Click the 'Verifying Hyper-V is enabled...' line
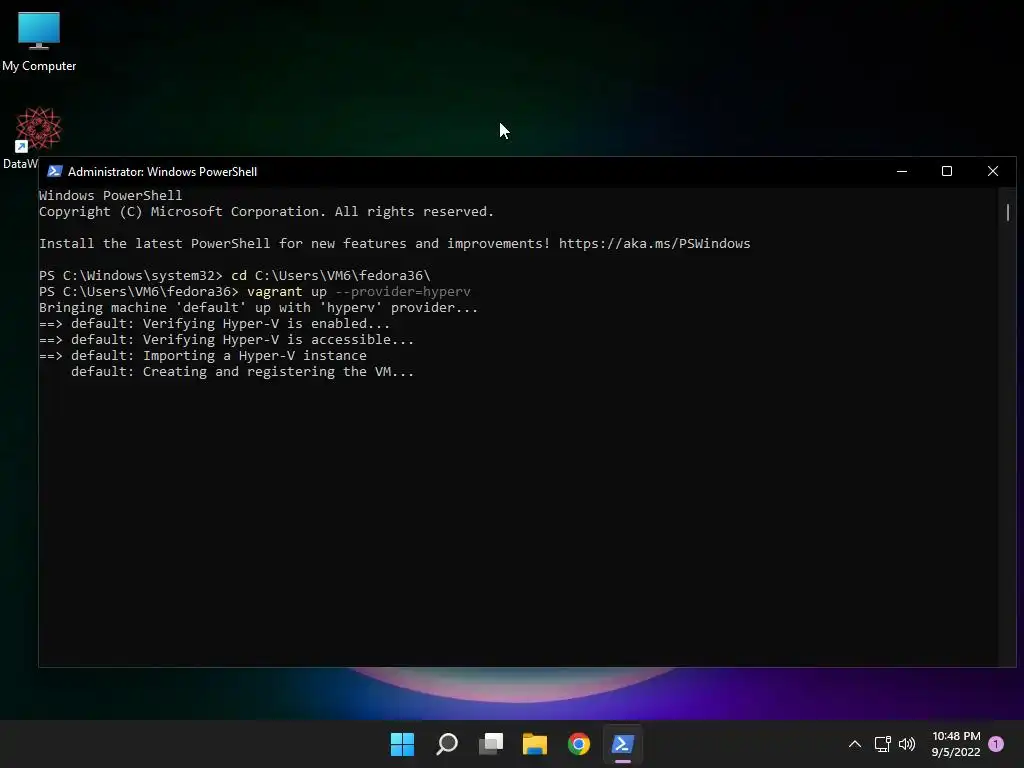1024x768 pixels. coord(214,323)
